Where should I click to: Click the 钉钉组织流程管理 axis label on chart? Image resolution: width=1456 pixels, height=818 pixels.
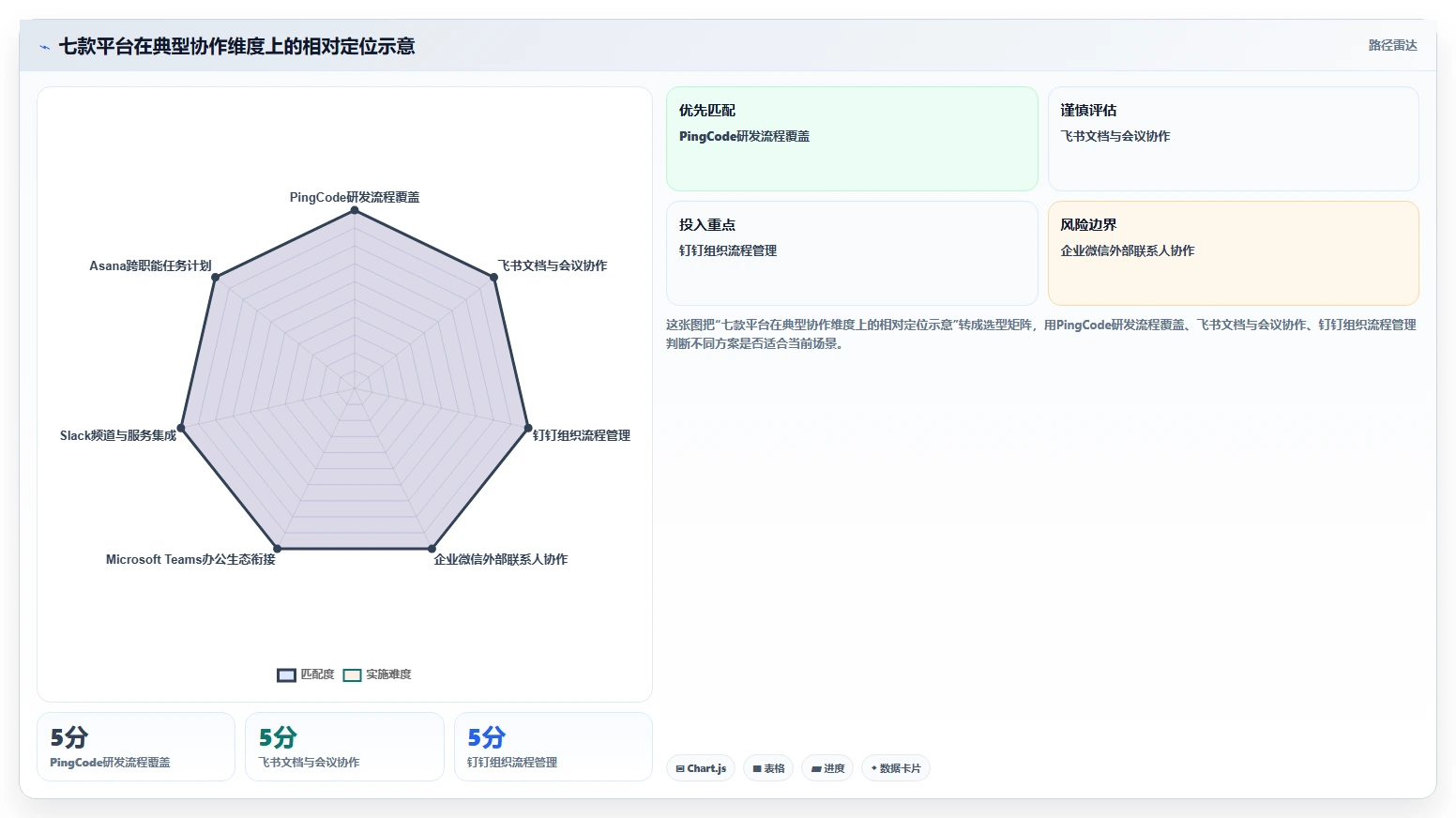(582, 435)
